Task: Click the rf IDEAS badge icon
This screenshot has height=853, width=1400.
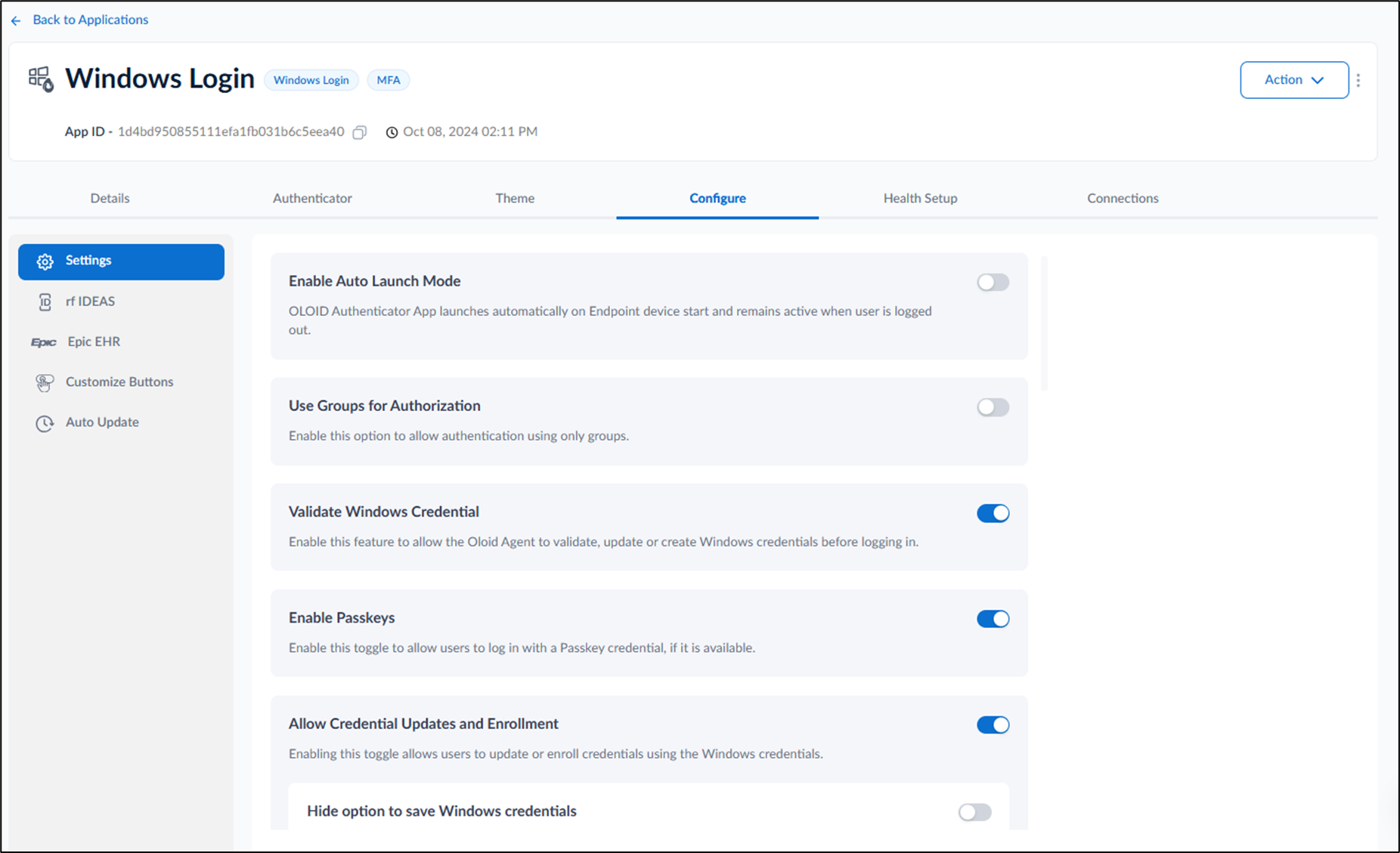Action: coord(45,302)
